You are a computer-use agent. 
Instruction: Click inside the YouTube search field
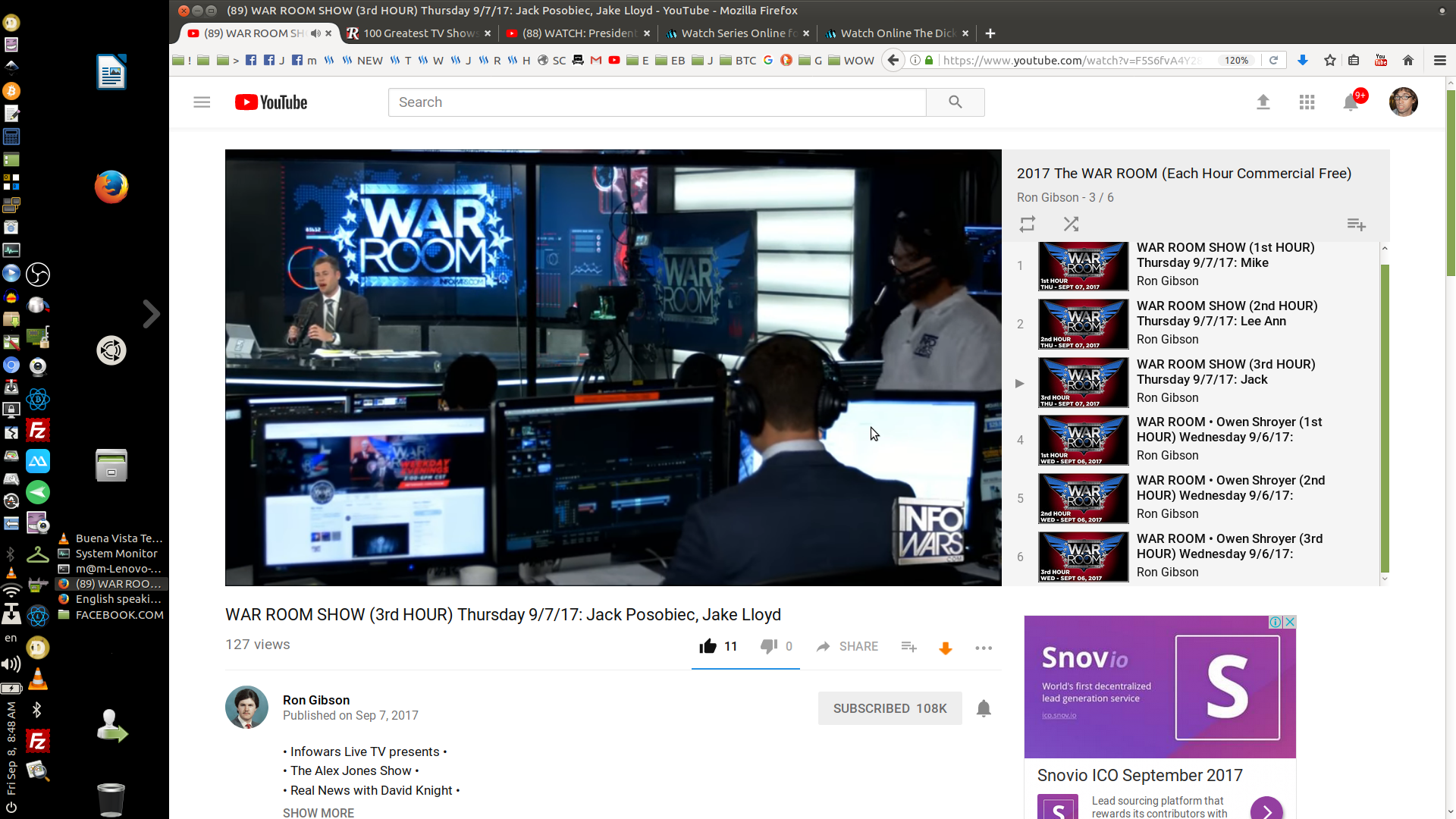pyautogui.click(x=657, y=102)
